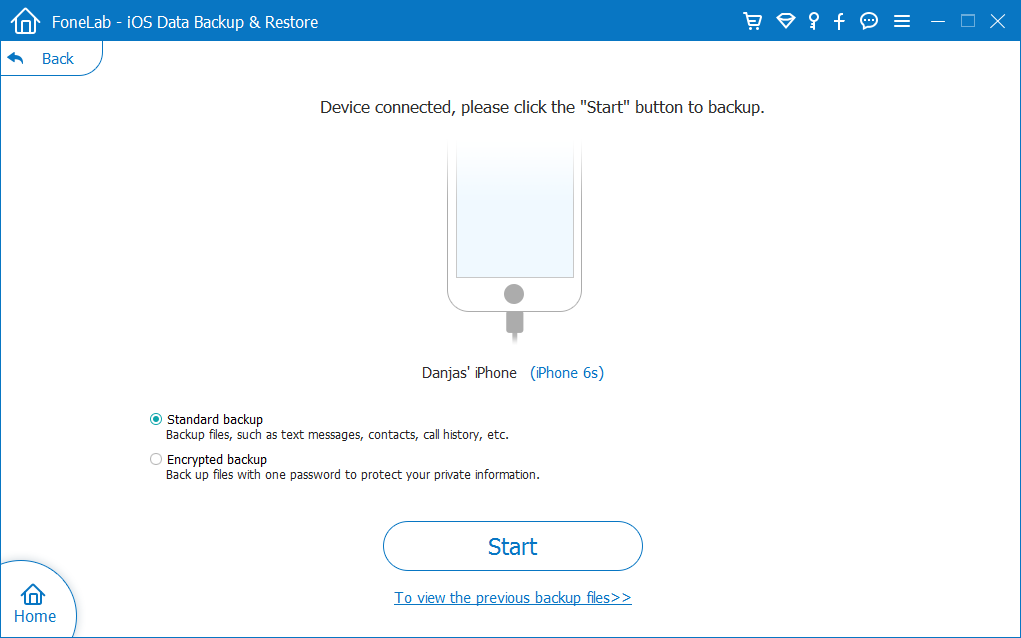Open the shopping cart purchase icon
This screenshot has height=638, width=1021.
tap(753, 21)
